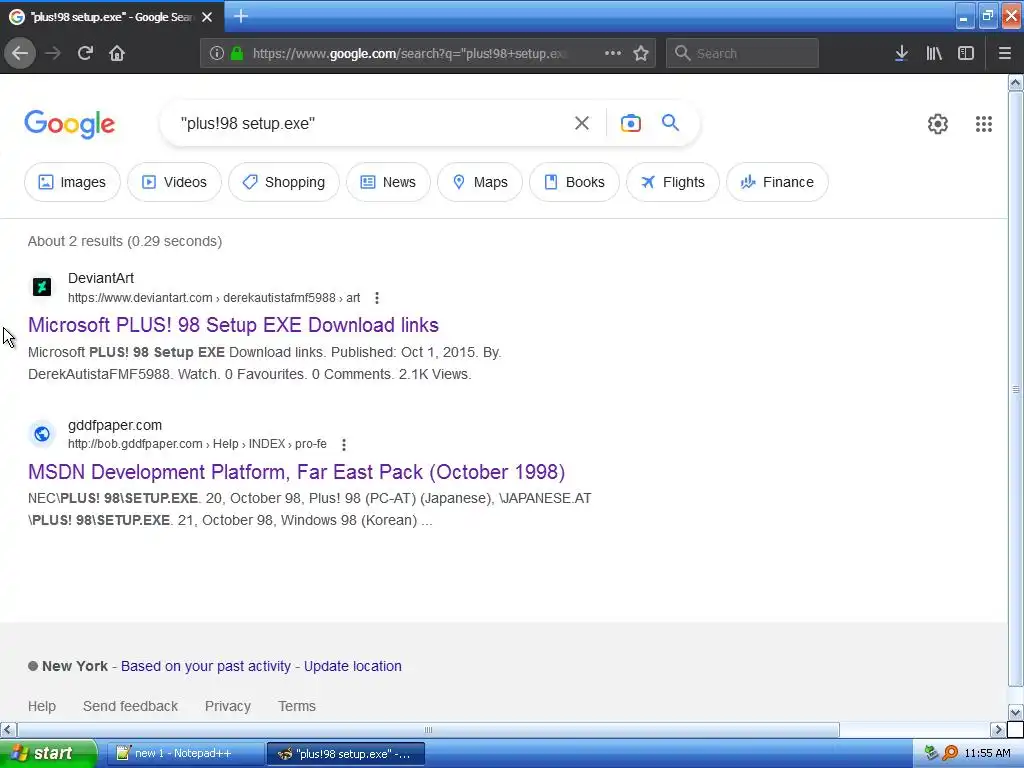Click the gddfpaper.com globe favicon
The image size is (1024, 768).
pyautogui.click(x=42, y=434)
